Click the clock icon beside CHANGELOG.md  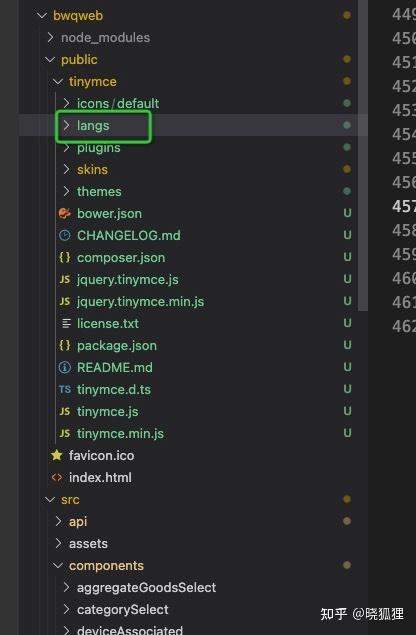pyautogui.click(x=65, y=235)
